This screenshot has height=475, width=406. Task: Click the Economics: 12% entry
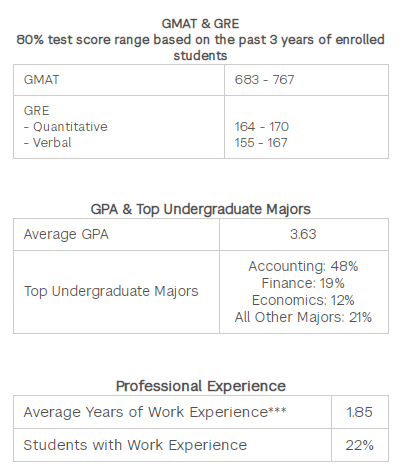303,300
